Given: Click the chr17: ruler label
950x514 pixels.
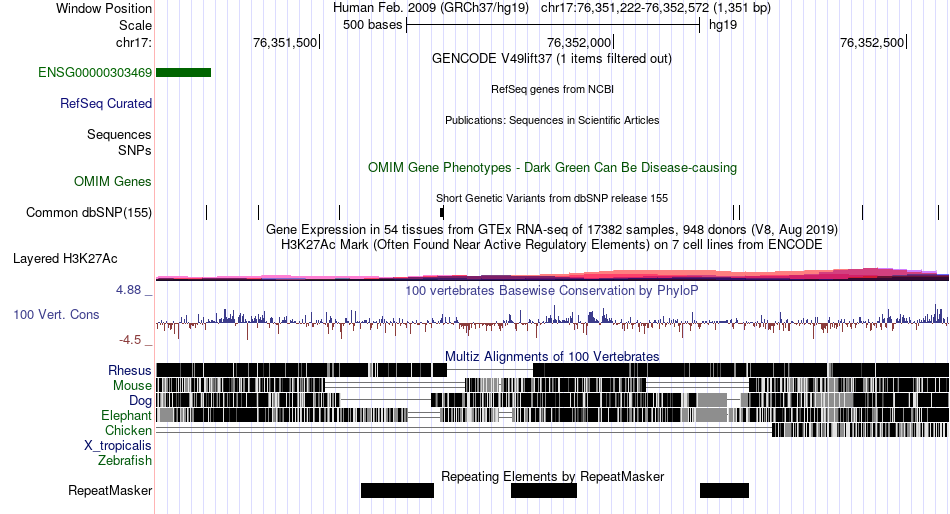Looking at the screenshot, I should pos(134,42).
